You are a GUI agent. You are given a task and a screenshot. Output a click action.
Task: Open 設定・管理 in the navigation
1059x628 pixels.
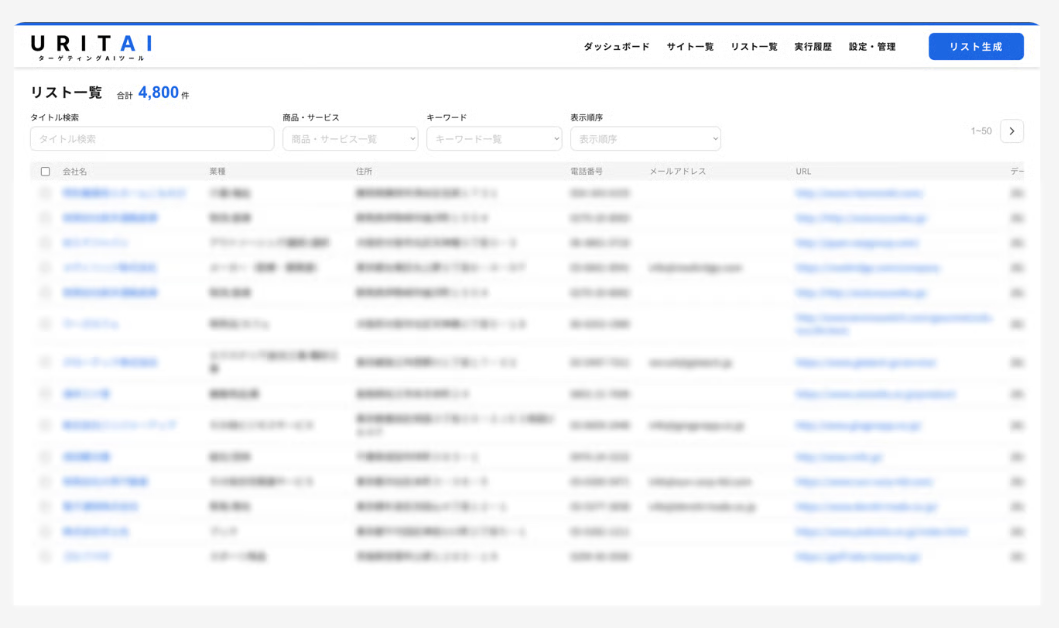(x=872, y=47)
